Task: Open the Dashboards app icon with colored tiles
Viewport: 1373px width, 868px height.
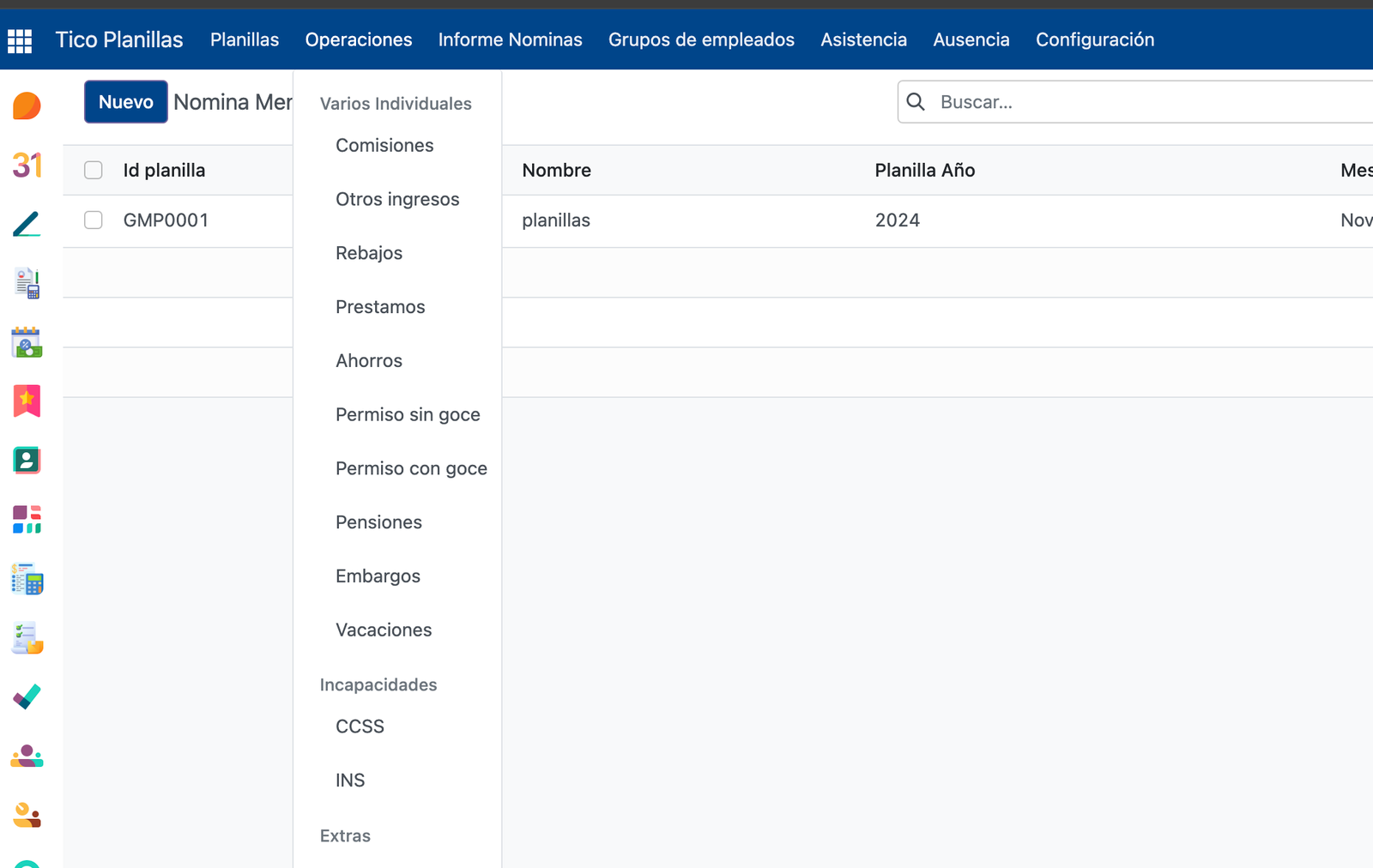Action: 27,519
